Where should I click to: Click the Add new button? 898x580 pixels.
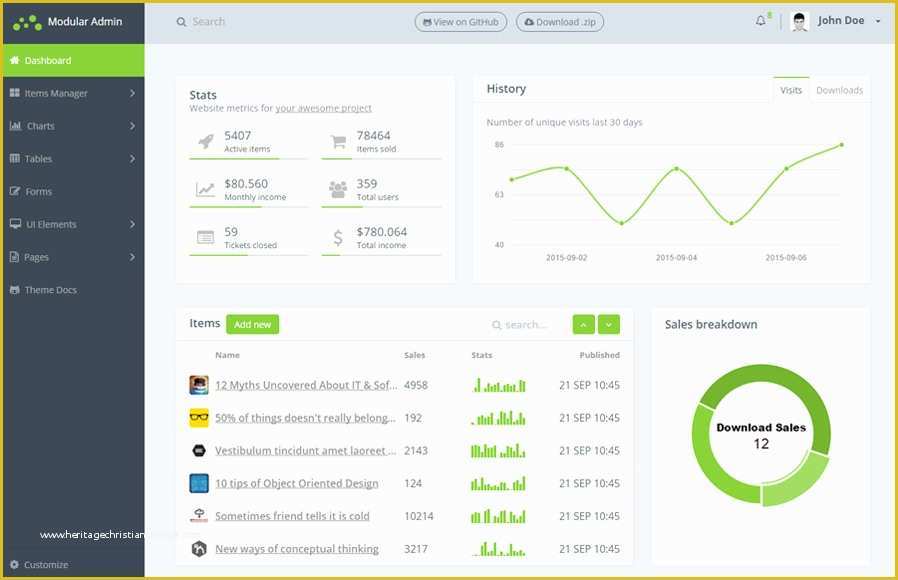[x=253, y=324]
